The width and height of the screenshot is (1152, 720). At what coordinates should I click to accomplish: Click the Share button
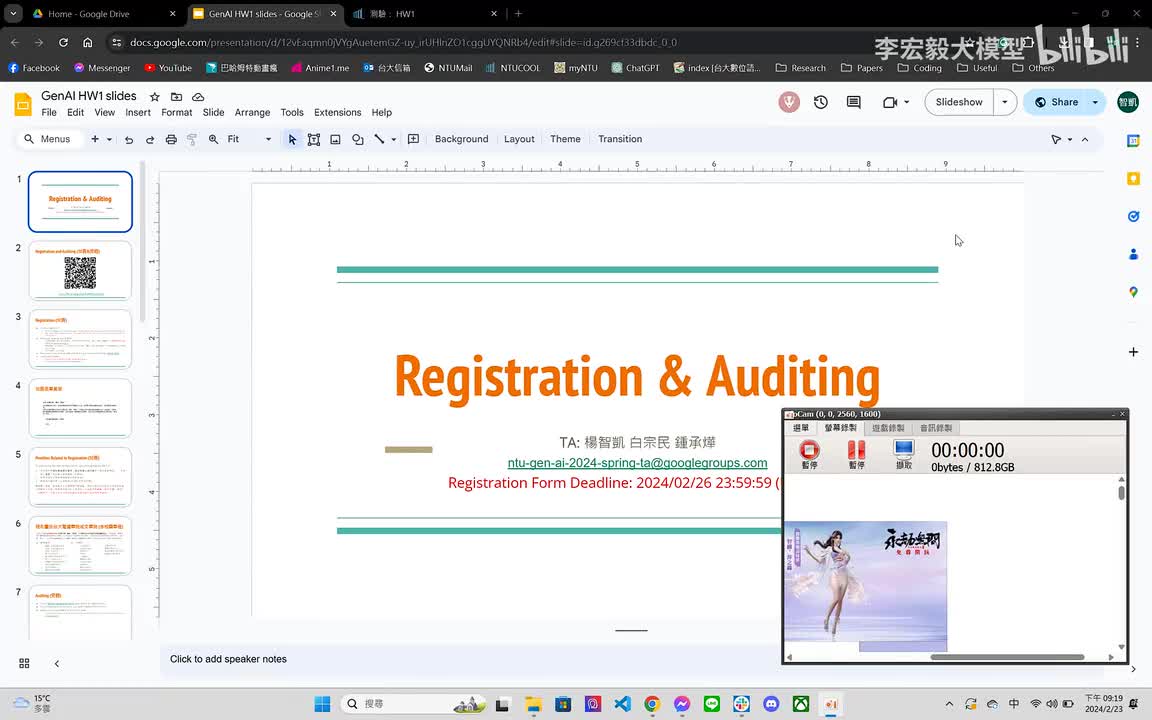pos(1056,102)
